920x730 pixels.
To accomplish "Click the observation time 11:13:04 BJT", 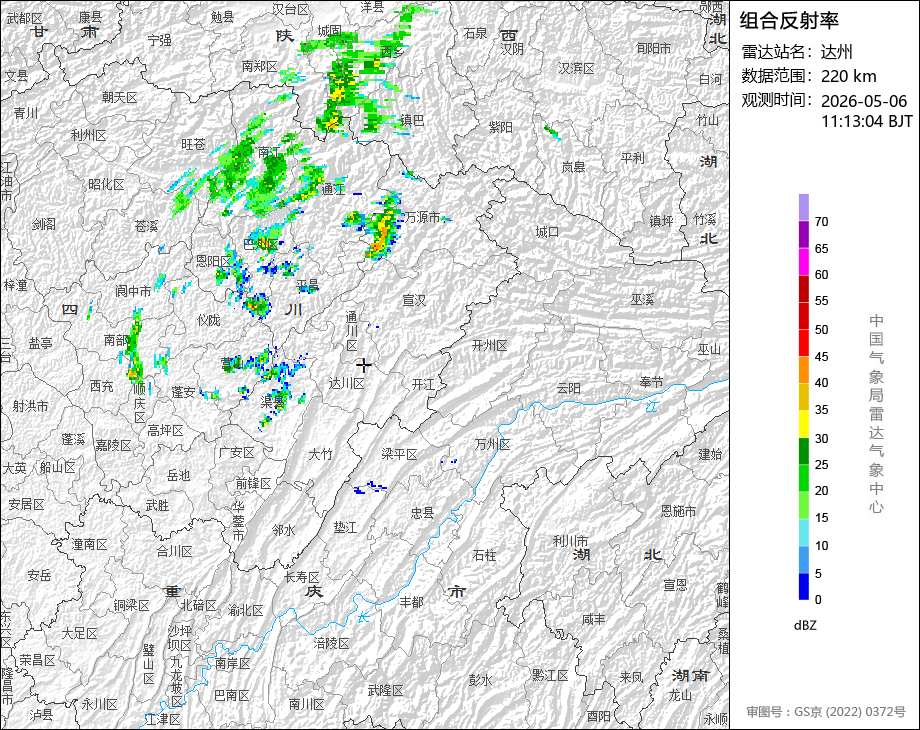I will (867, 121).
